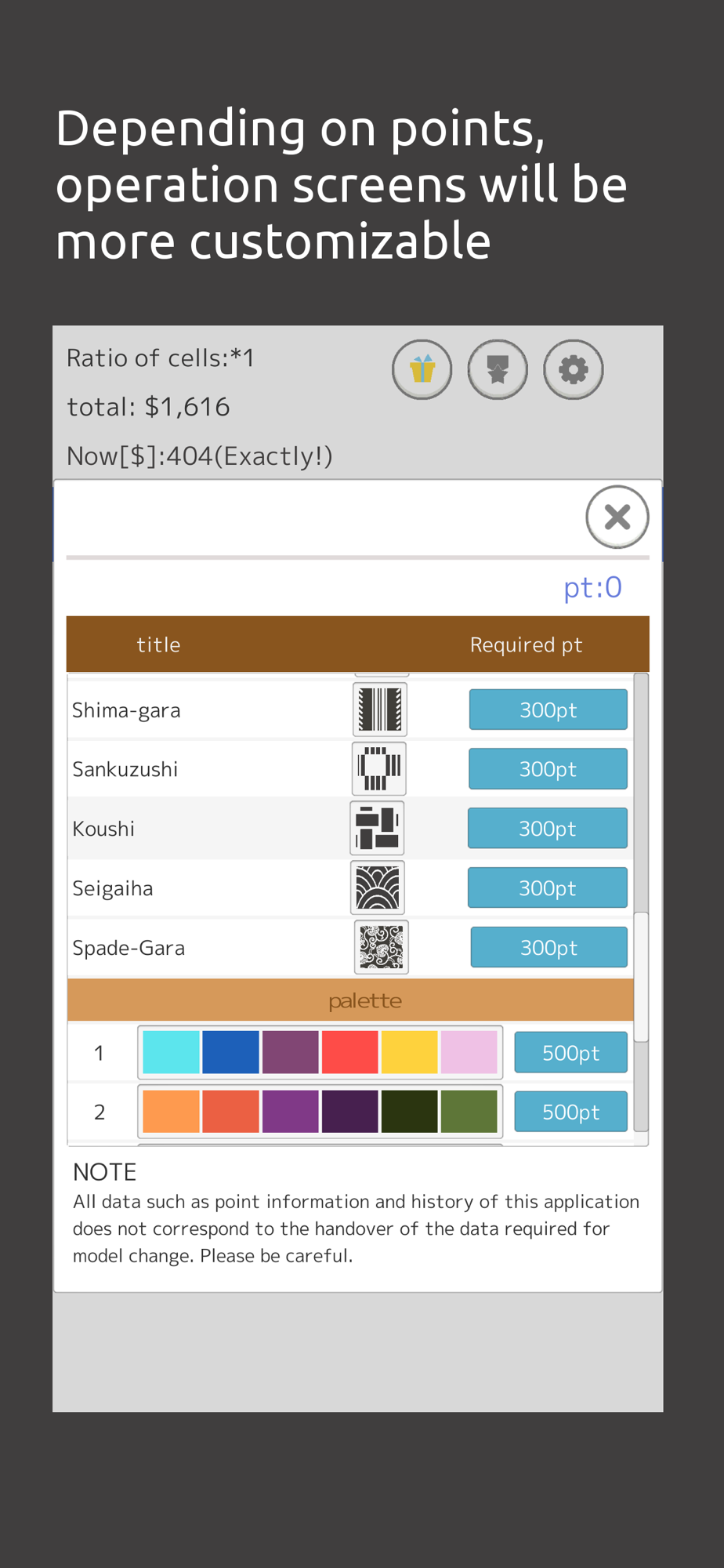The height and width of the screenshot is (1568, 724).
Task: Click the 'NOTE' heading
Action: 105,1172
